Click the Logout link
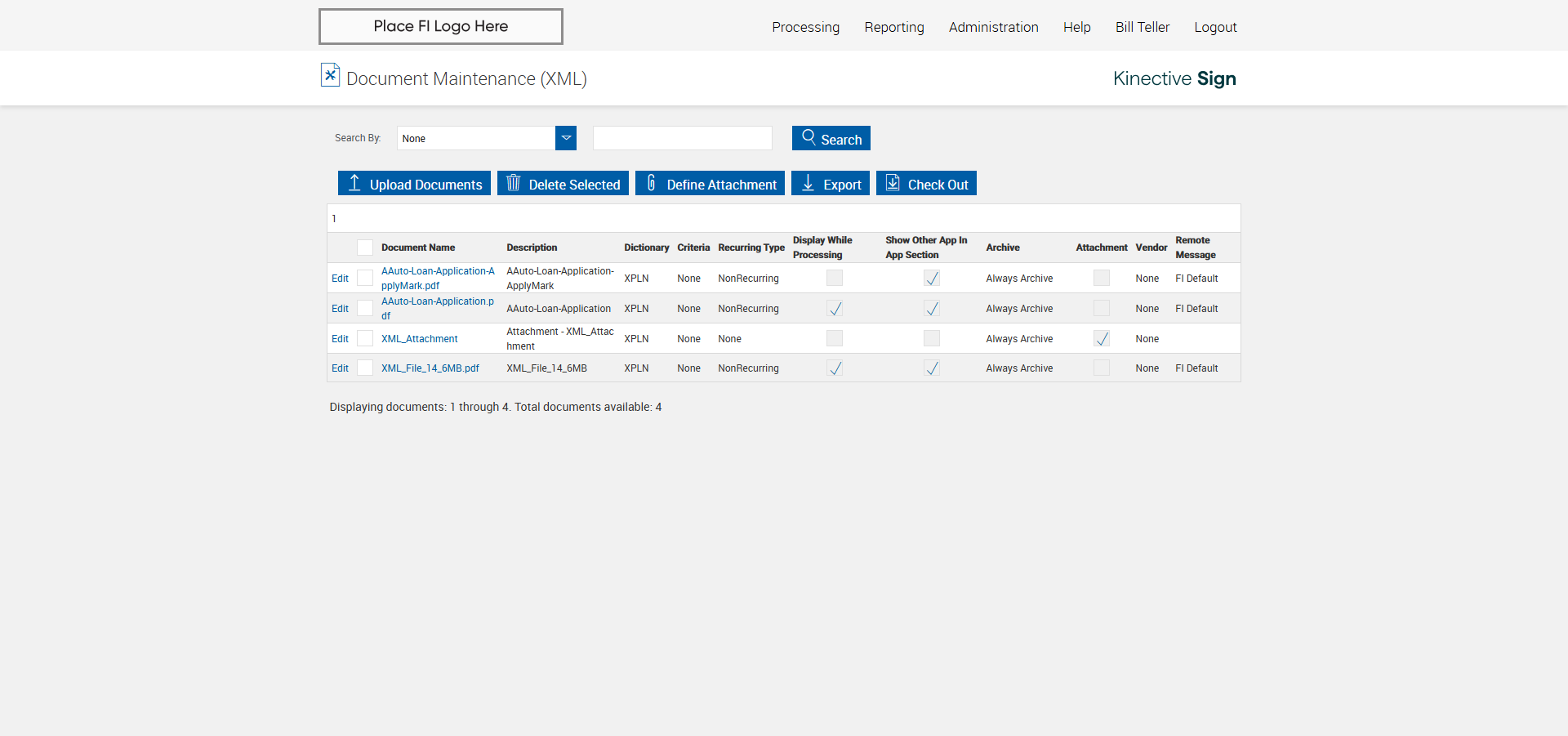 (x=1215, y=27)
